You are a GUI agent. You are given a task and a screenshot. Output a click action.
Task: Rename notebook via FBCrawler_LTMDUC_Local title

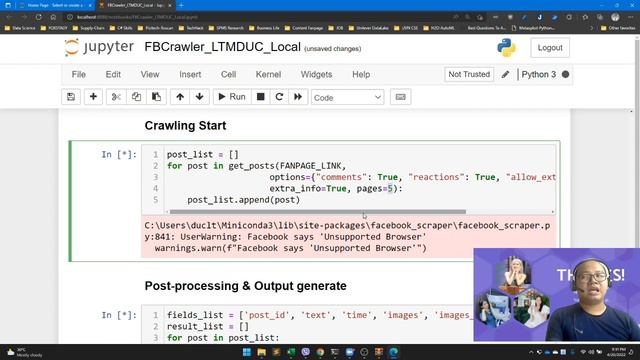point(222,47)
